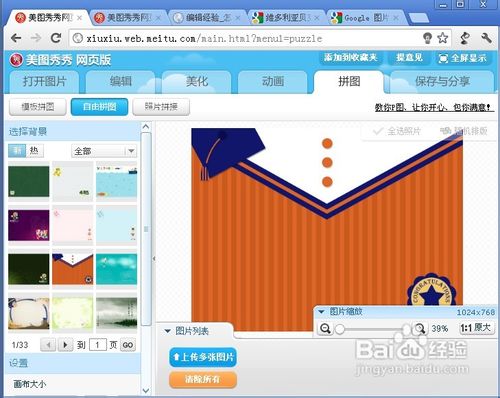Click the 1:1 原大 button
This screenshot has width=500, height=398.
tap(476, 328)
